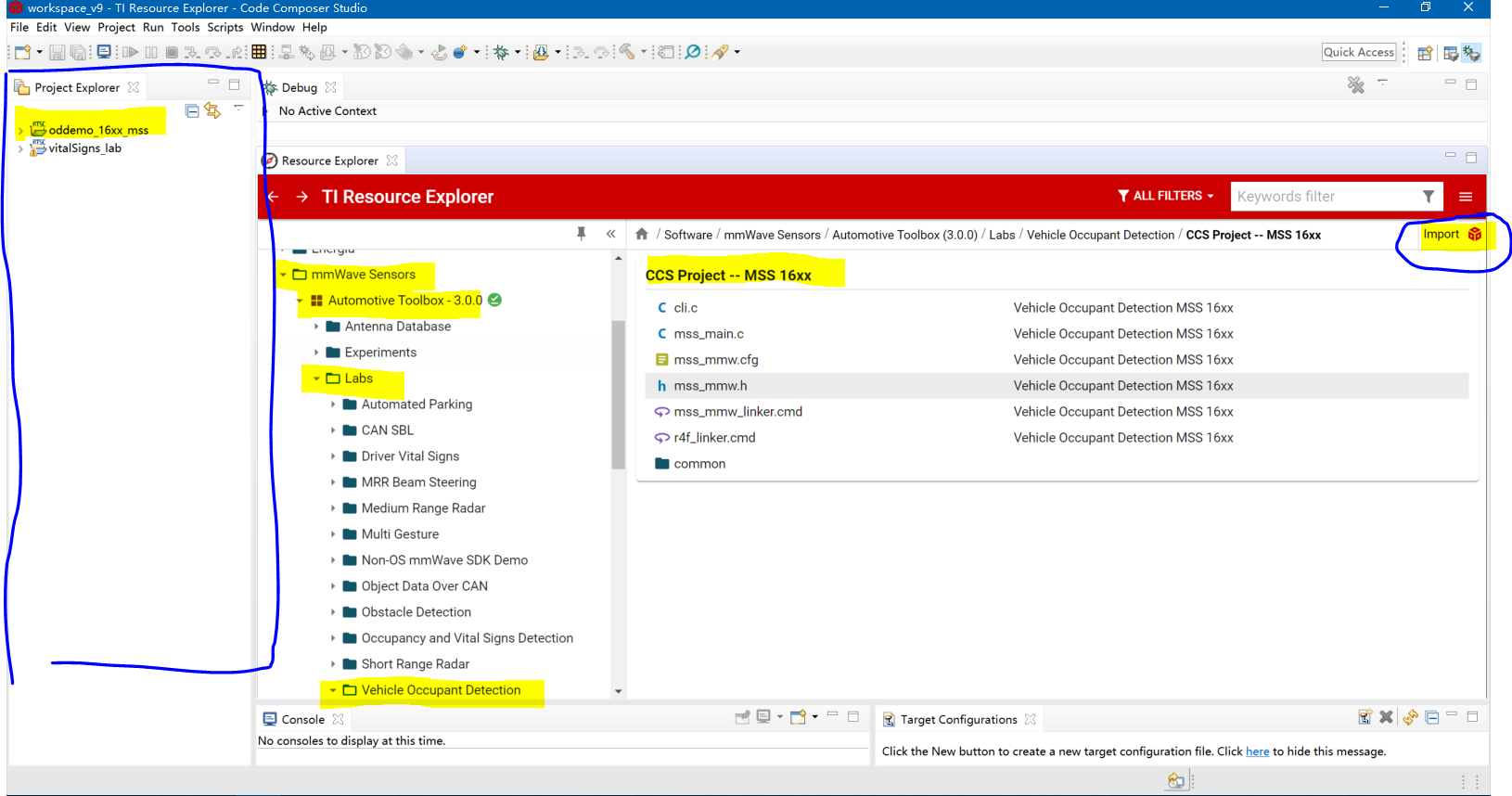Collapse the resource tree with double-chevron
Image resolution: width=1512 pixels, height=796 pixels.
click(610, 234)
